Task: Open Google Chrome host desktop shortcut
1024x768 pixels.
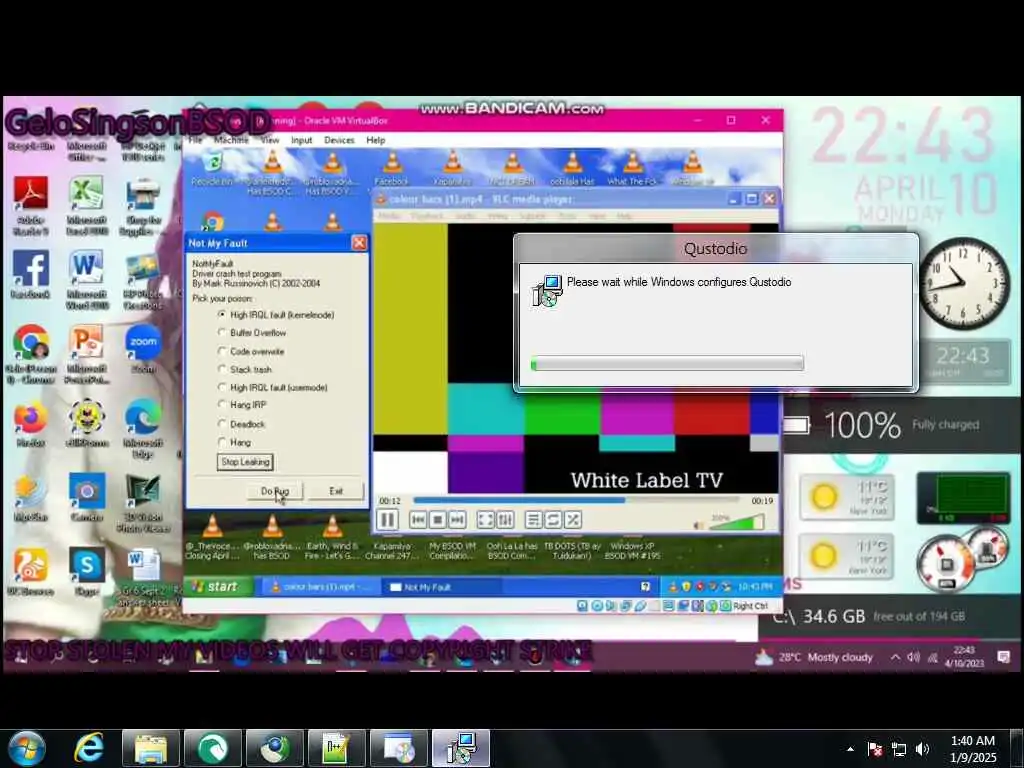Action: click(31, 353)
